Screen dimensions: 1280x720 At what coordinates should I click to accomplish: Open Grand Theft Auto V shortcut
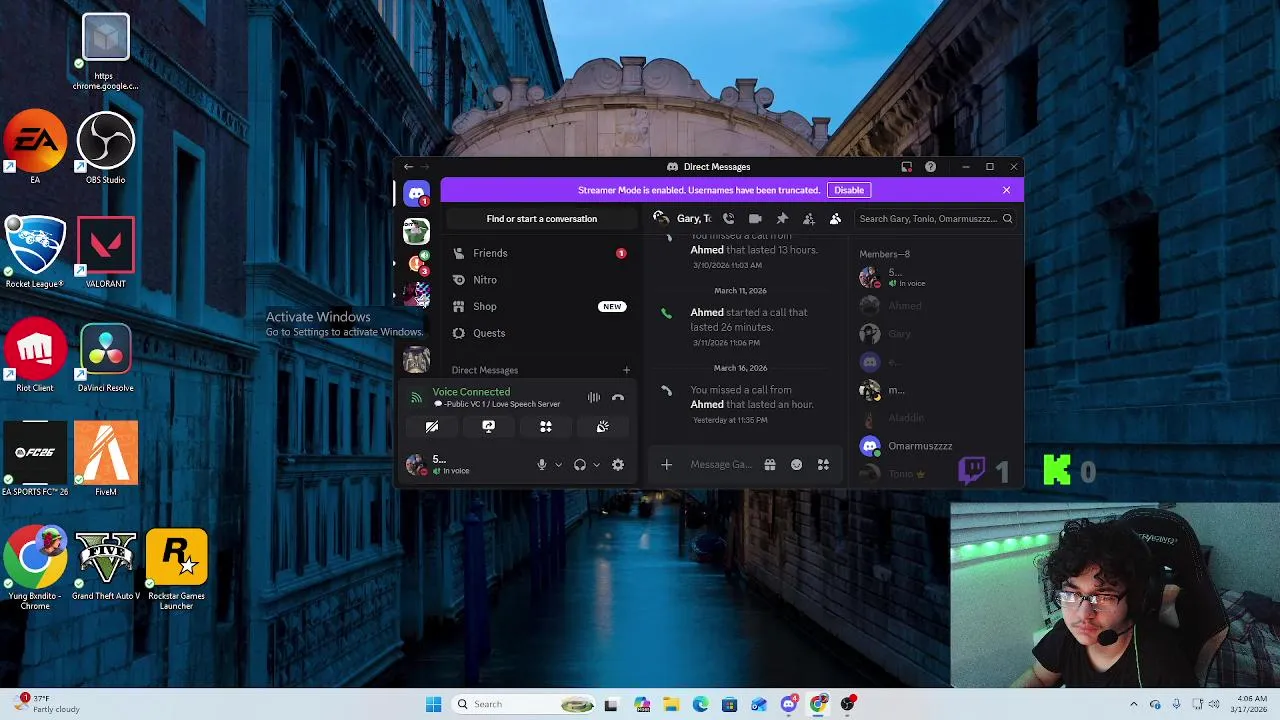point(106,565)
